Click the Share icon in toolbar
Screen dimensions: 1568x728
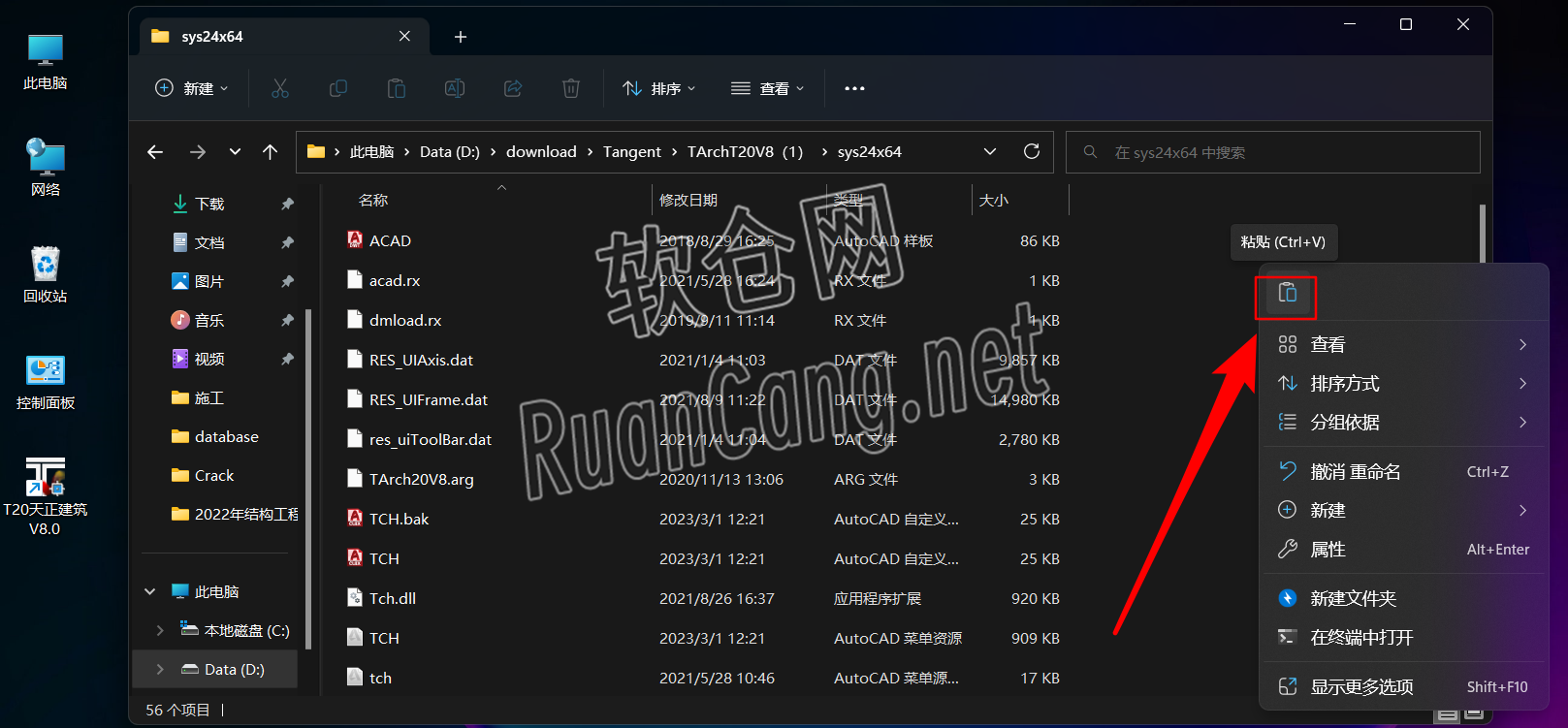click(x=513, y=88)
